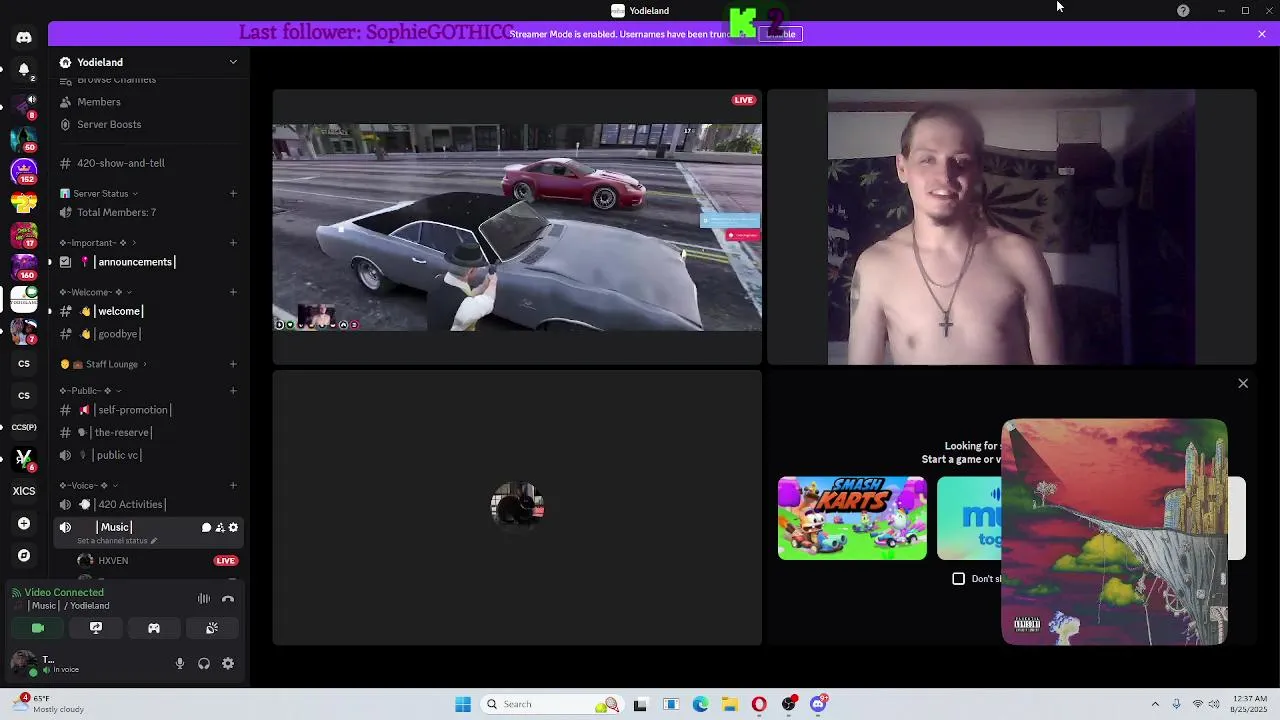Open Microsoft Edge in taskbar
The height and width of the screenshot is (720, 1280).
tap(700, 704)
